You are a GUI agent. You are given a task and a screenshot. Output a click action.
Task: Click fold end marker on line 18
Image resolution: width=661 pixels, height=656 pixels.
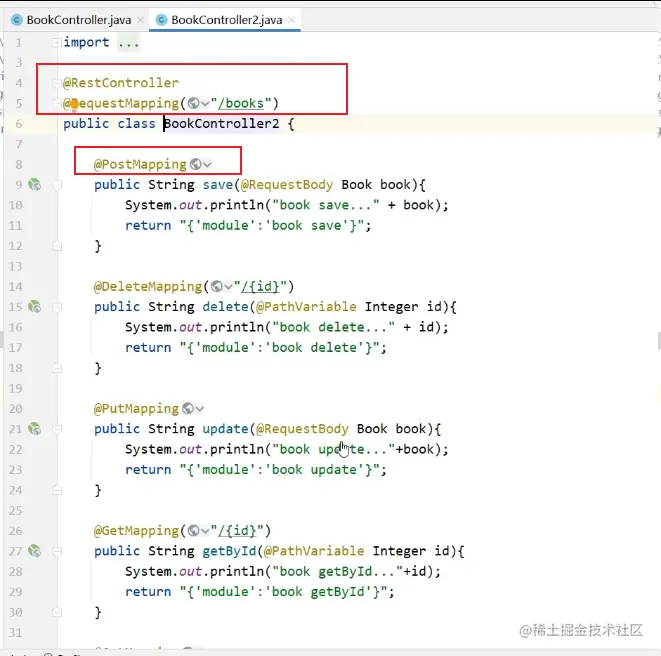(x=57, y=368)
